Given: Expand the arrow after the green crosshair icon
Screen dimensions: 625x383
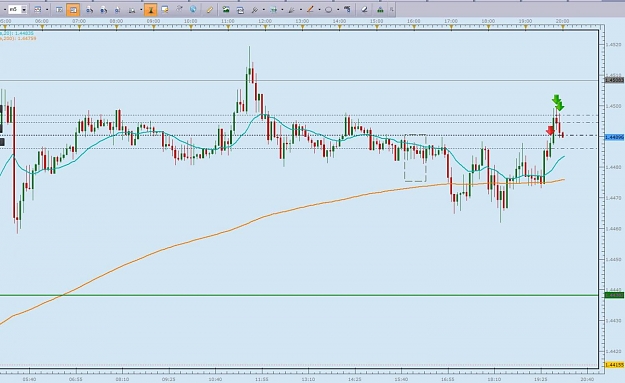Looking at the screenshot, I should click(x=282, y=10).
